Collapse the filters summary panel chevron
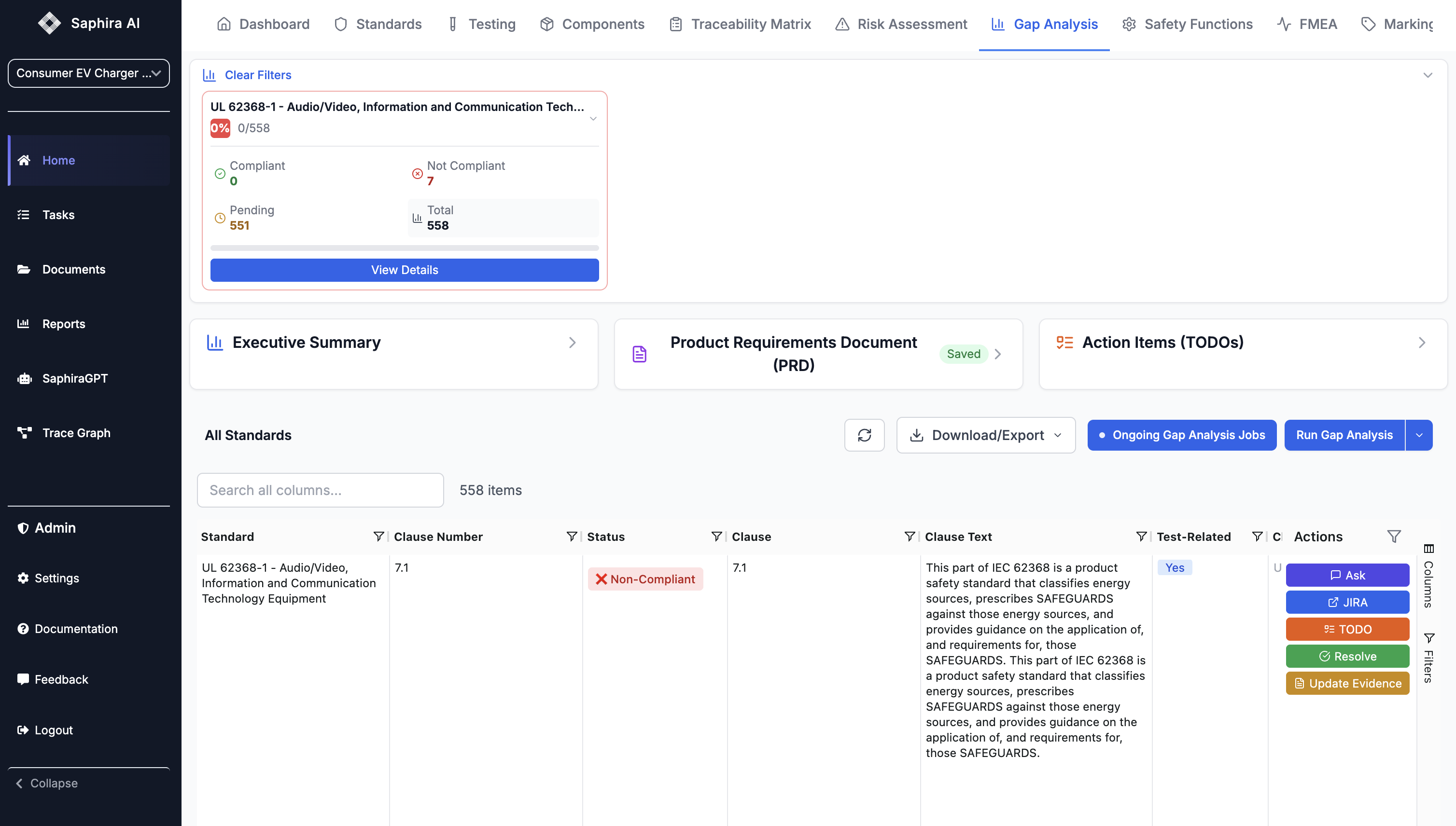This screenshot has width=1456, height=826. tap(1427, 75)
